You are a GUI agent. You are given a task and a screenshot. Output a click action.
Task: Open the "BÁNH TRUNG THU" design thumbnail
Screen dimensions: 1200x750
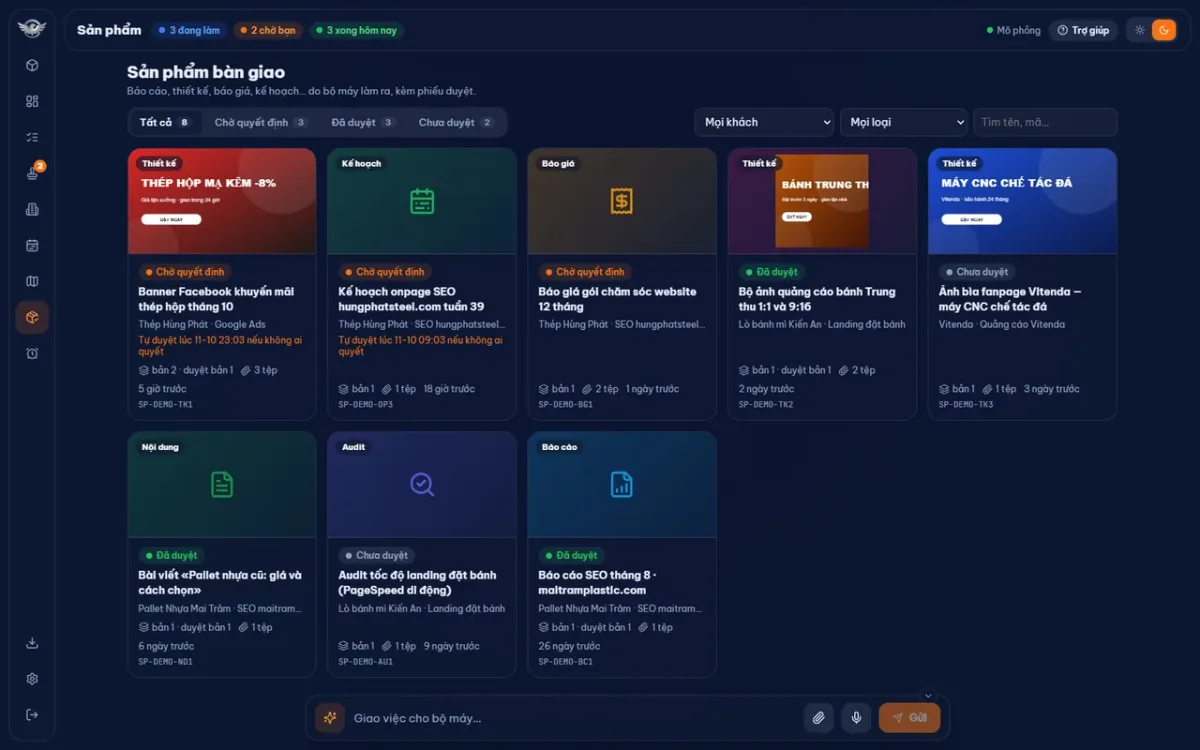[x=822, y=201]
